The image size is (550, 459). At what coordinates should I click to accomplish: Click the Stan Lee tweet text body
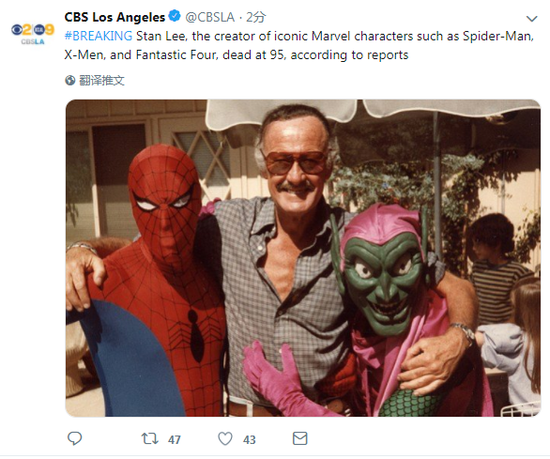pos(299,45)
